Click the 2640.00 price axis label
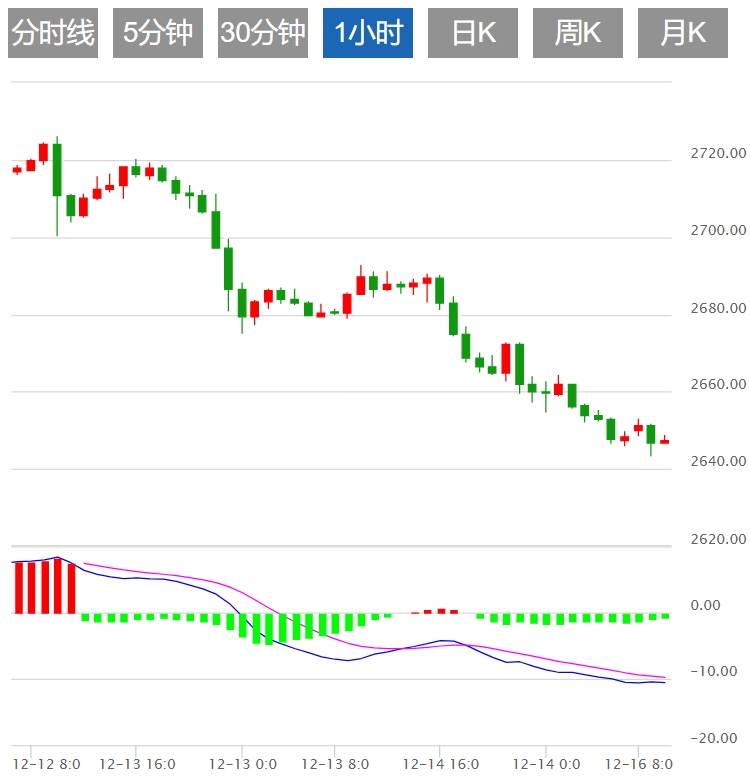The image size is (750, 777). point(718,462)
